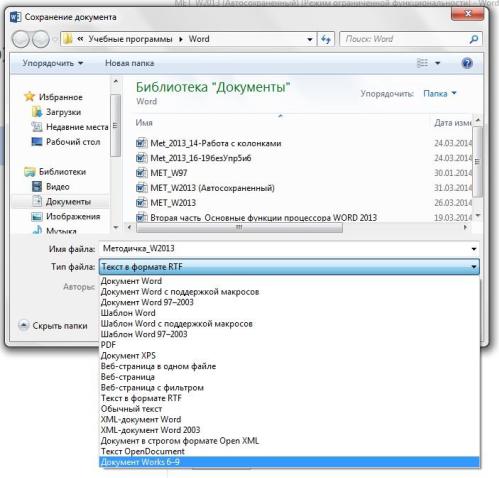Click the search magnifier icon
This screenshot has width=499, height=478.
(x=474, y=39)
